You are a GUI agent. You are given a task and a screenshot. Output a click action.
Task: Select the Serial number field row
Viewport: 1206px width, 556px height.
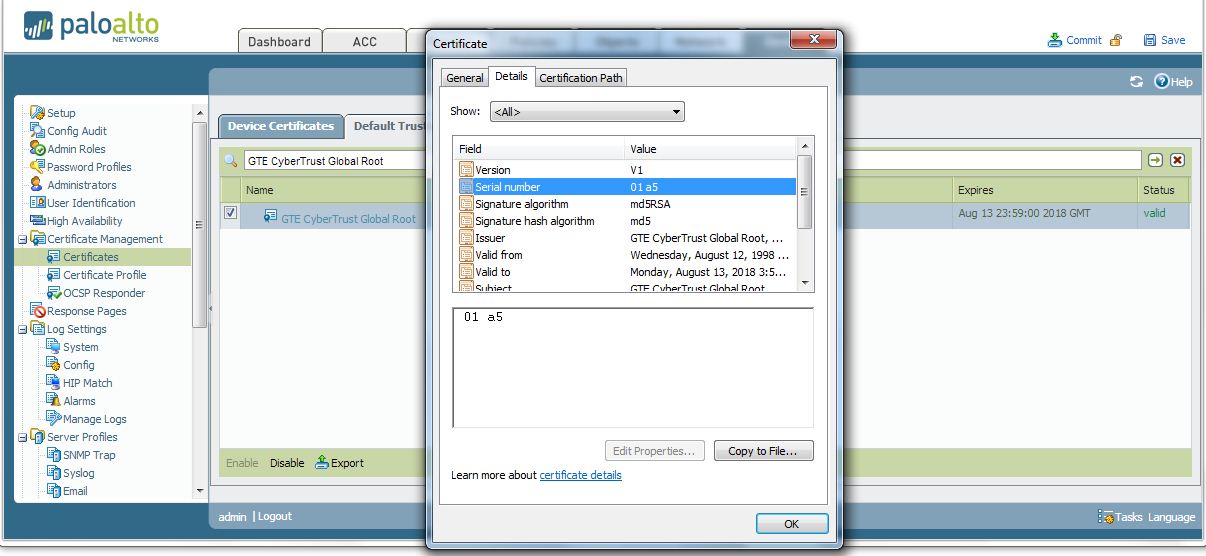pyautogui.click(x=626, y=187)
